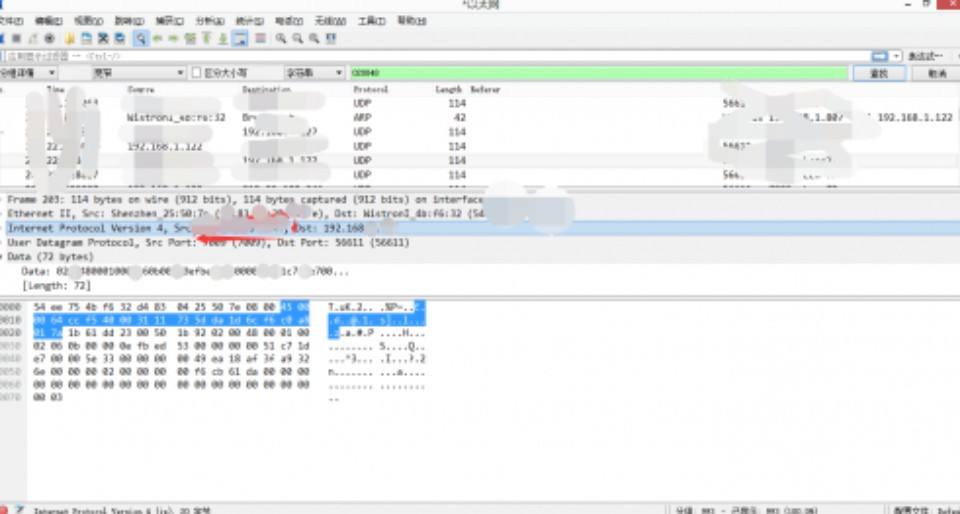Open the search type string dropdown
Image resolution: width=960 pixels, height=514 pixels.
313,73
